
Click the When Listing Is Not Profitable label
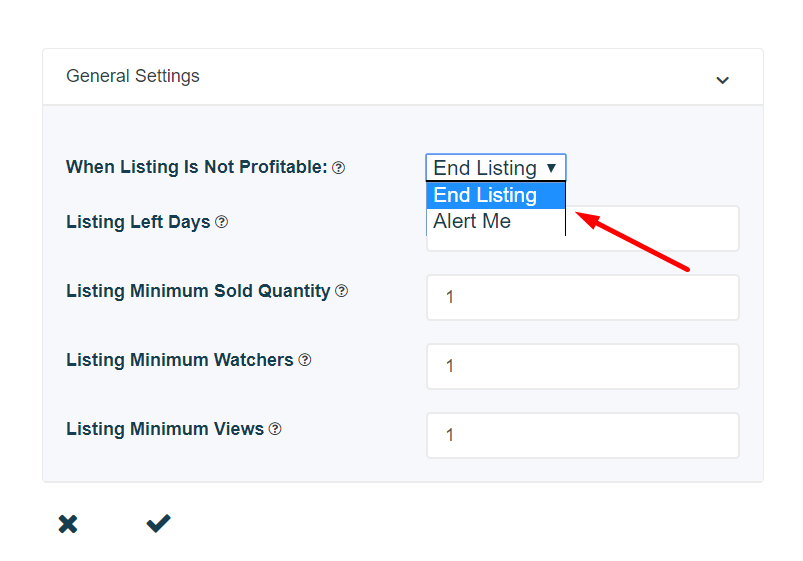tap(197, 167)
